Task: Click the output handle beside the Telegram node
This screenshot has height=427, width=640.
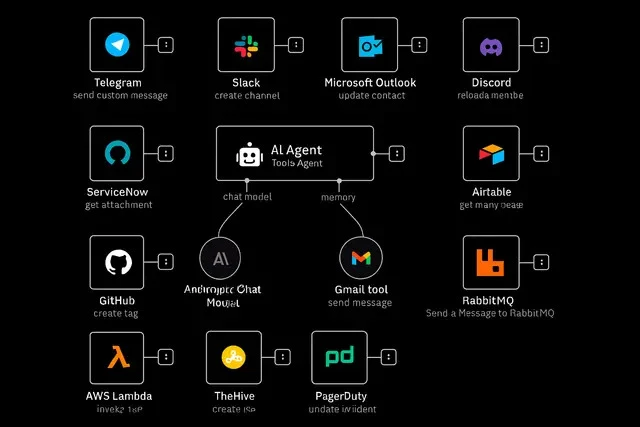Action: (x=166, y=45)
